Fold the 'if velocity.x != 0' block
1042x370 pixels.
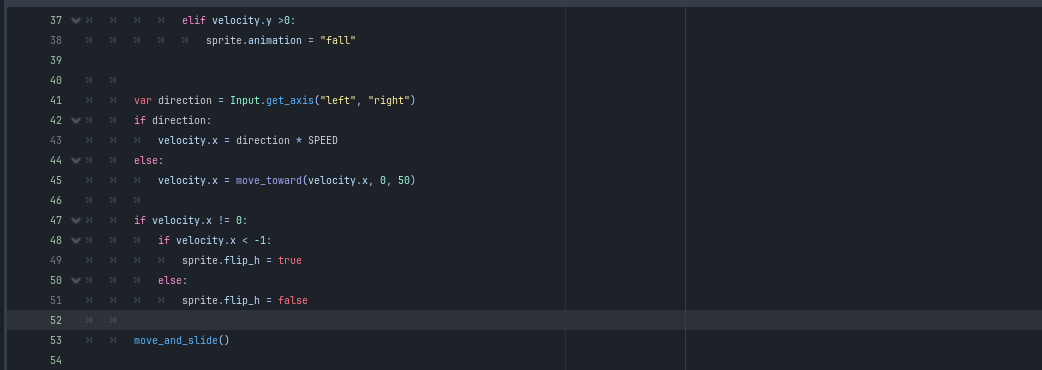76,220
